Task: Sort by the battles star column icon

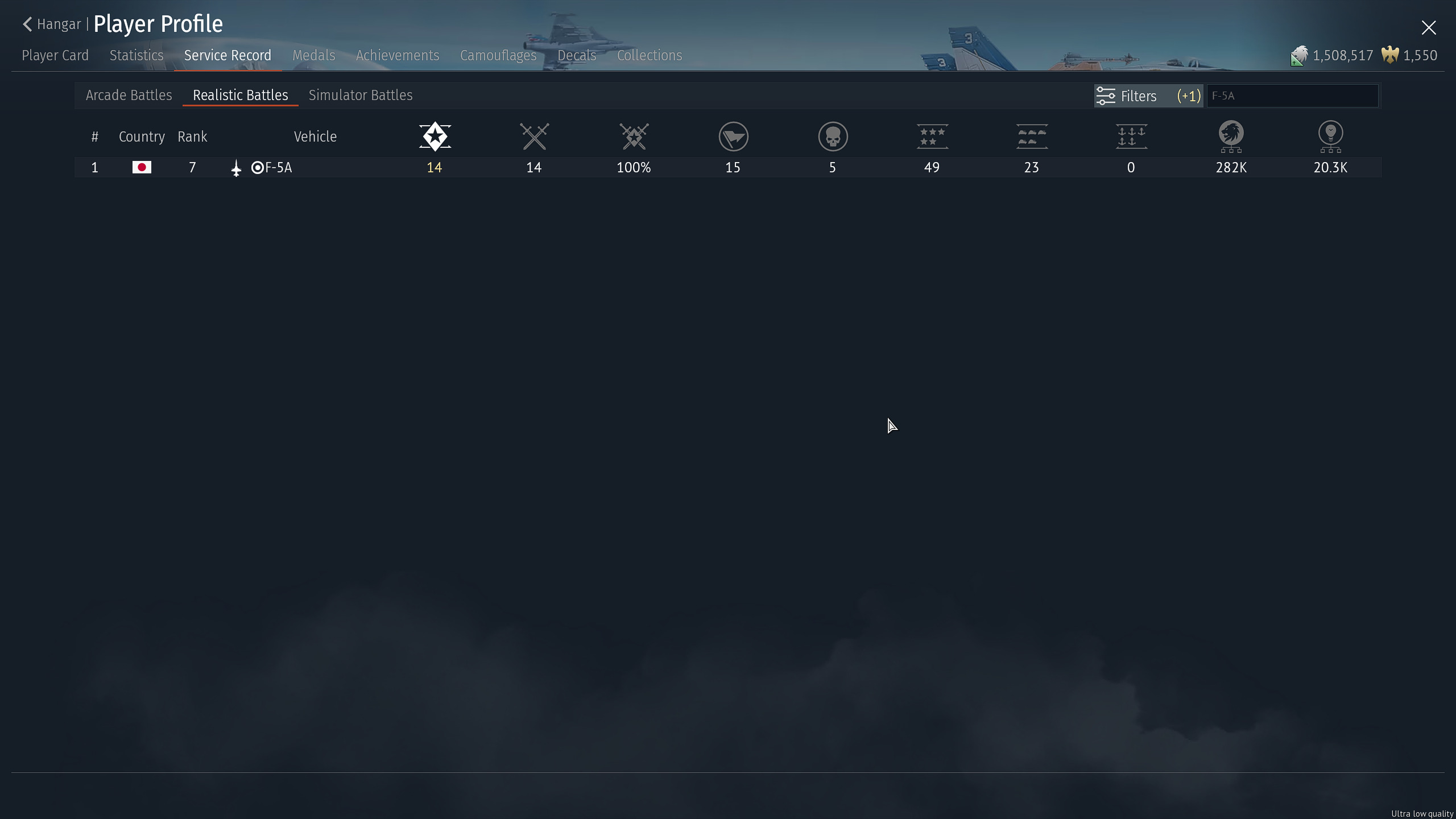Action: (435, 136)
